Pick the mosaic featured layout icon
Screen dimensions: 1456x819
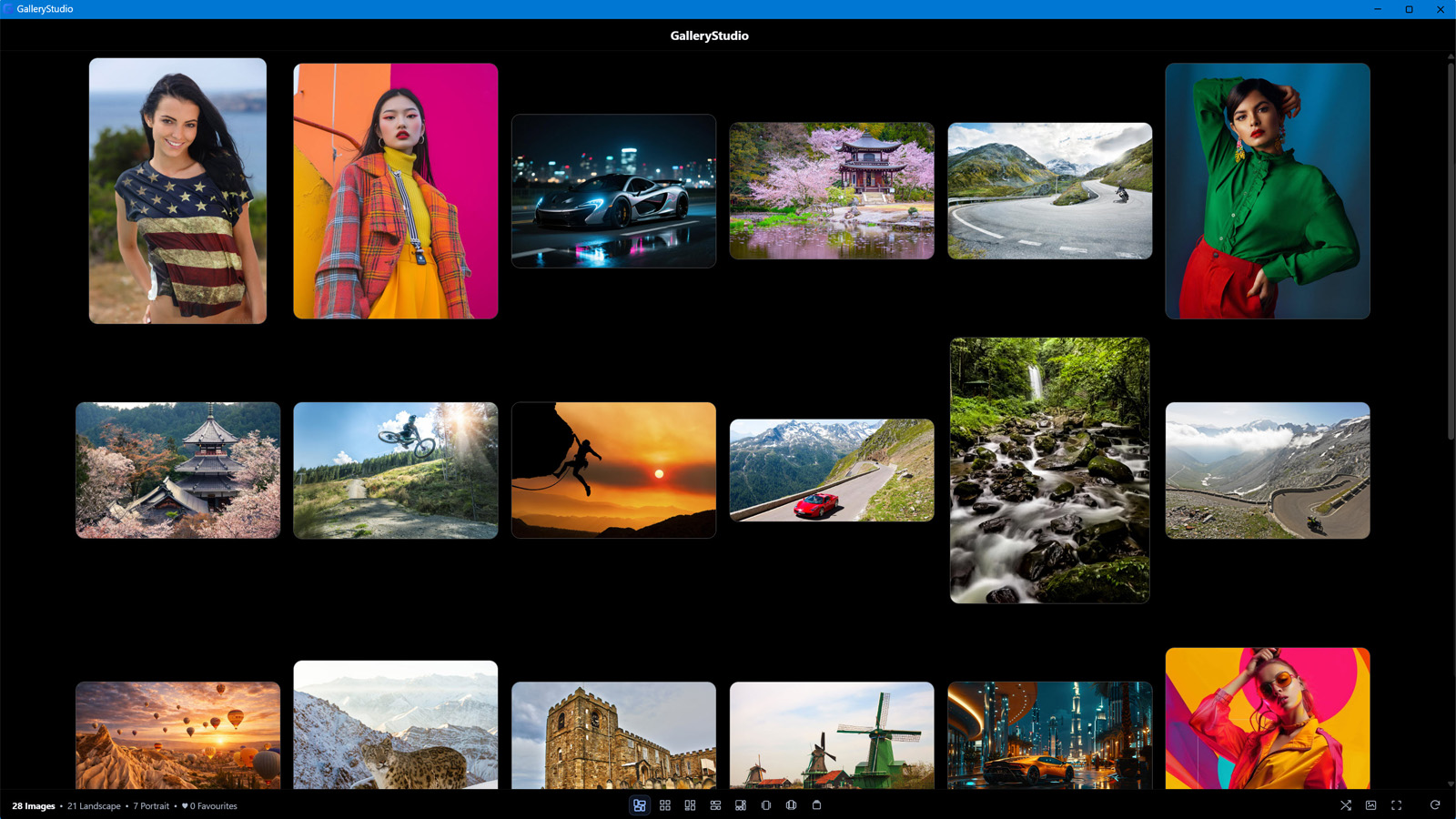click(741, 805)
